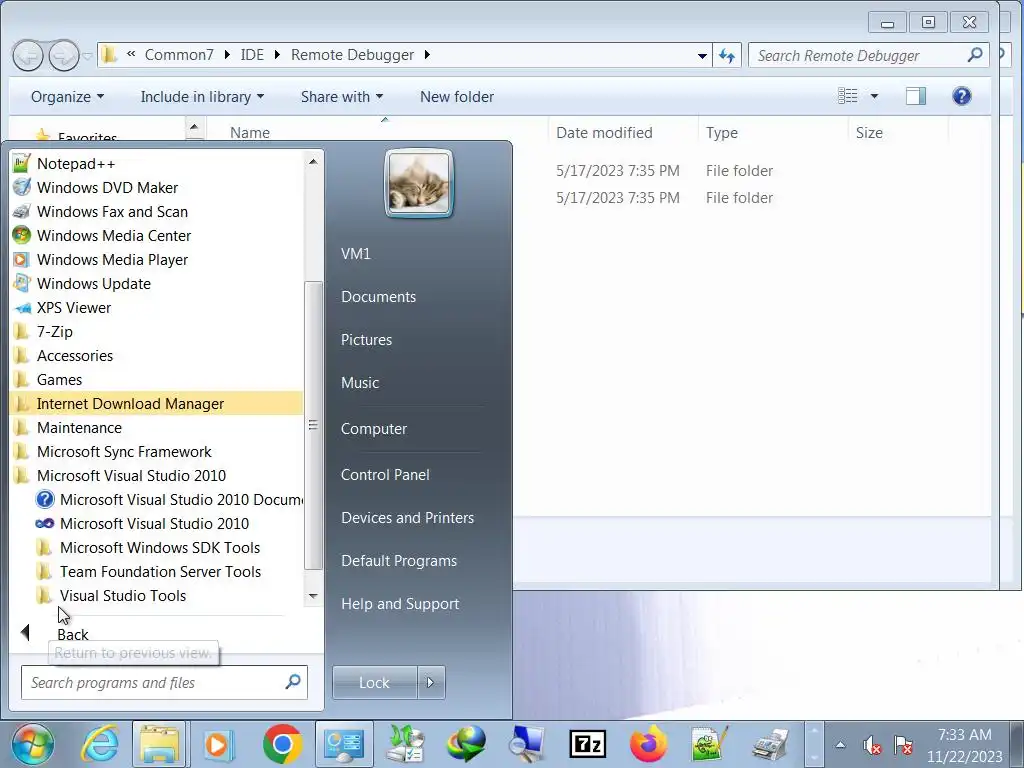Image resolution: width=1024 pixels, height=768 pixels.
Task: Click the IDE breadcrumb in address bar
Action: (x=252, y=55)
